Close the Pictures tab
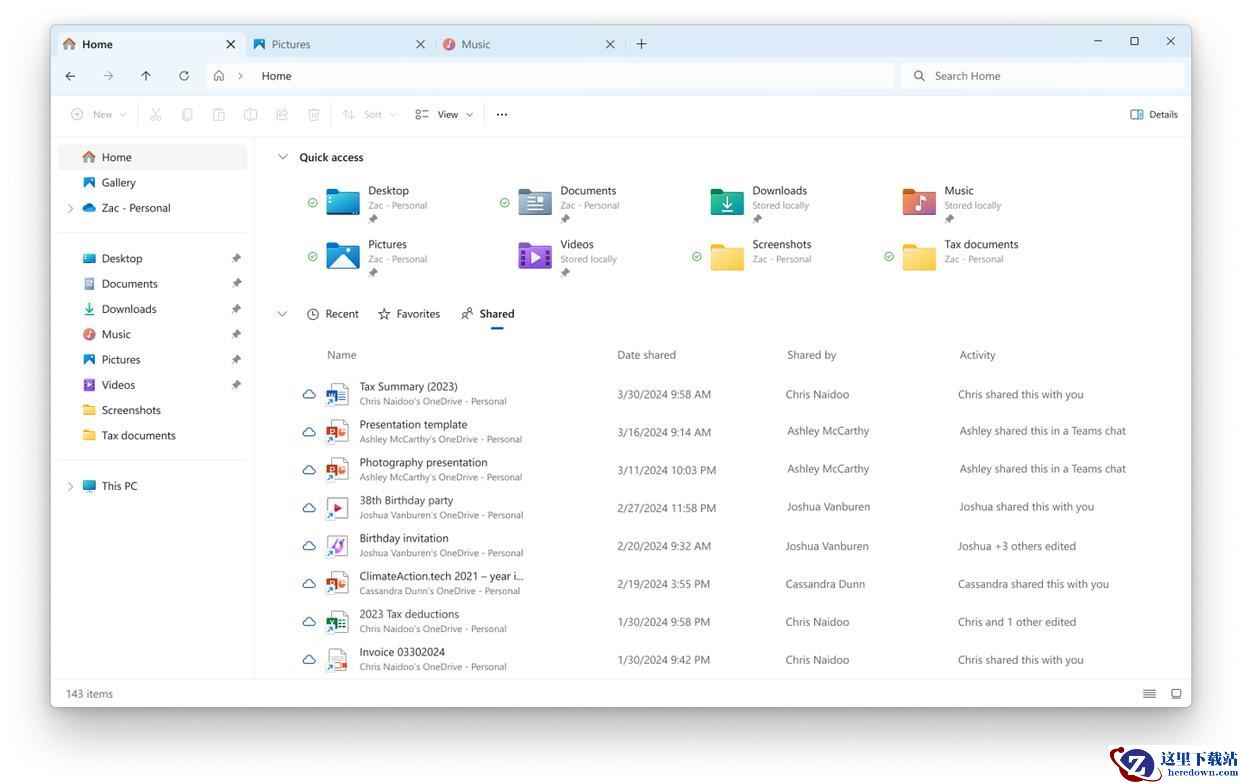The height and width of the screenshot is (783, 1242). [x=420, y=44]
